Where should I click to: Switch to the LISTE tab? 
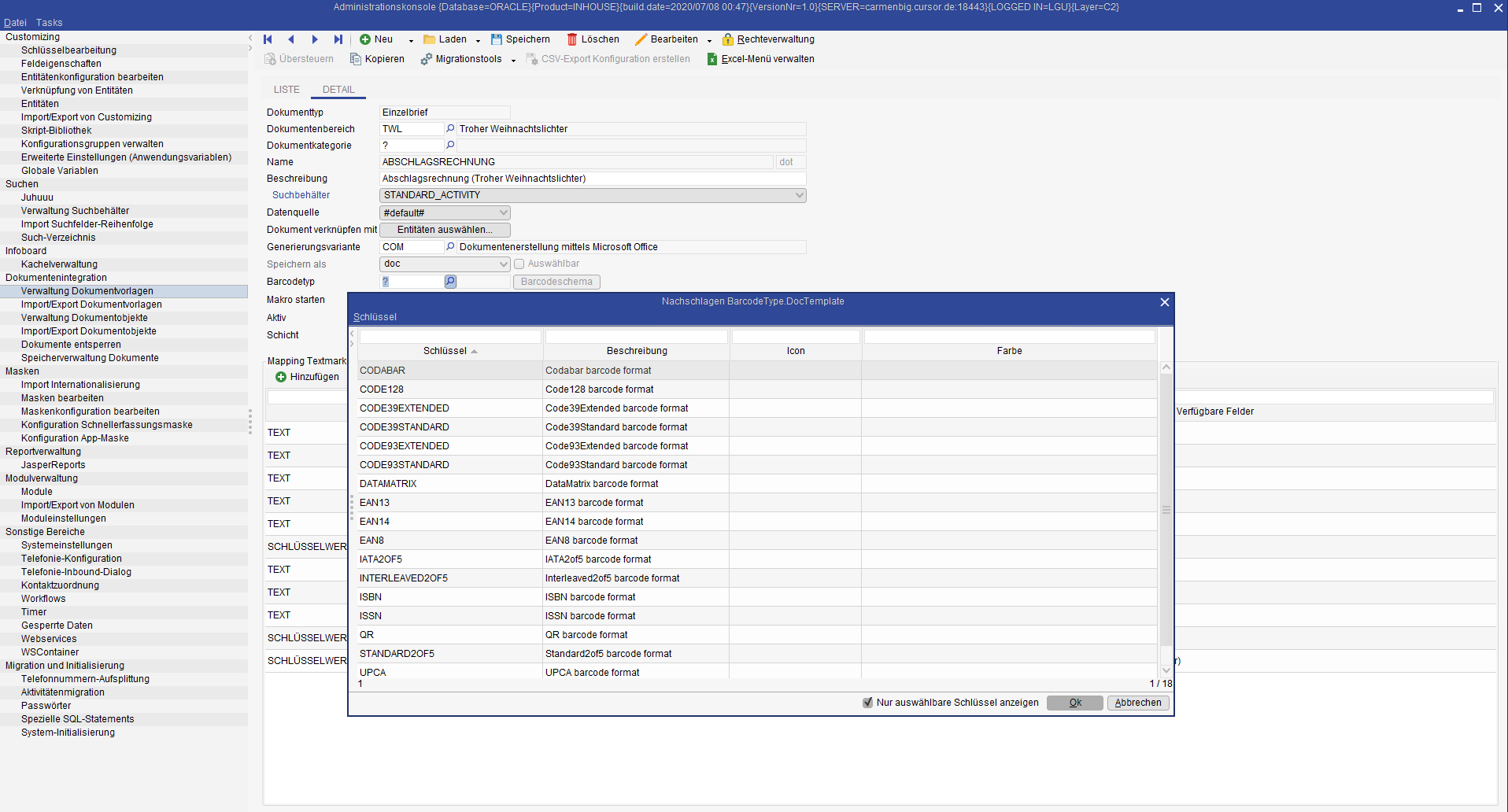(286, 90)
